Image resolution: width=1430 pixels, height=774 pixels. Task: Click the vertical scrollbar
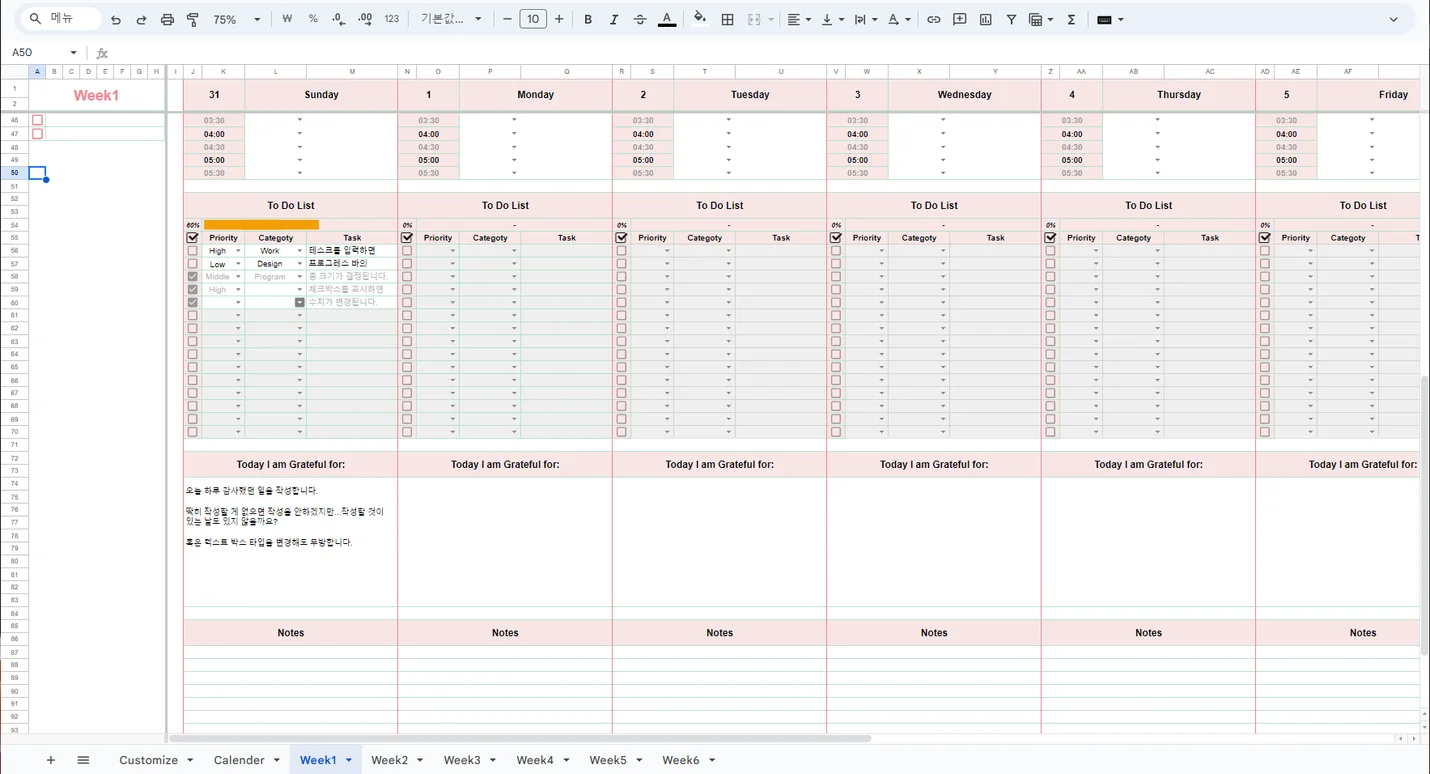(1424, 515)
